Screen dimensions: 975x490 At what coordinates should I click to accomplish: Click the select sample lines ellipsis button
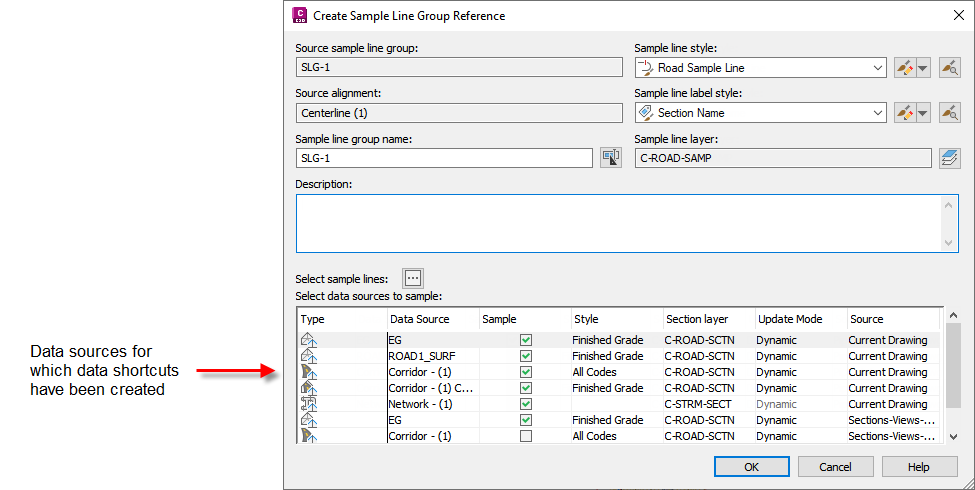413,279
